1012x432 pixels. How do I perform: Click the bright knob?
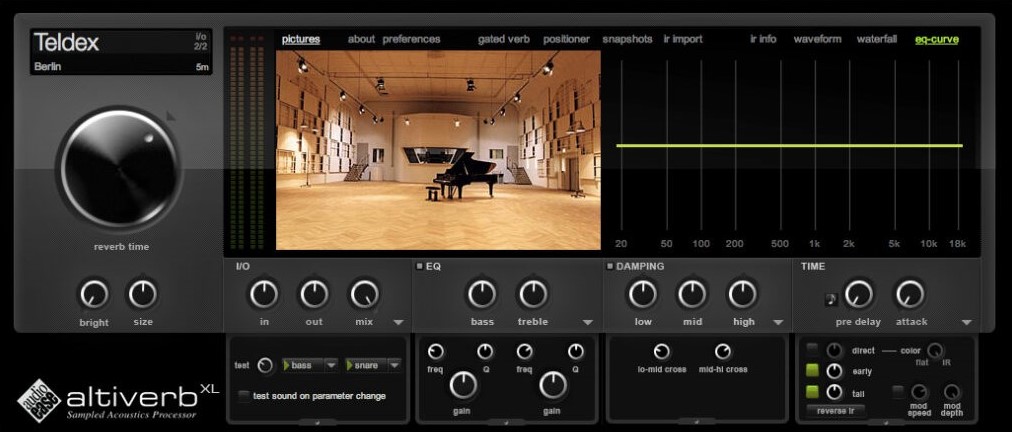coord(93,294)
